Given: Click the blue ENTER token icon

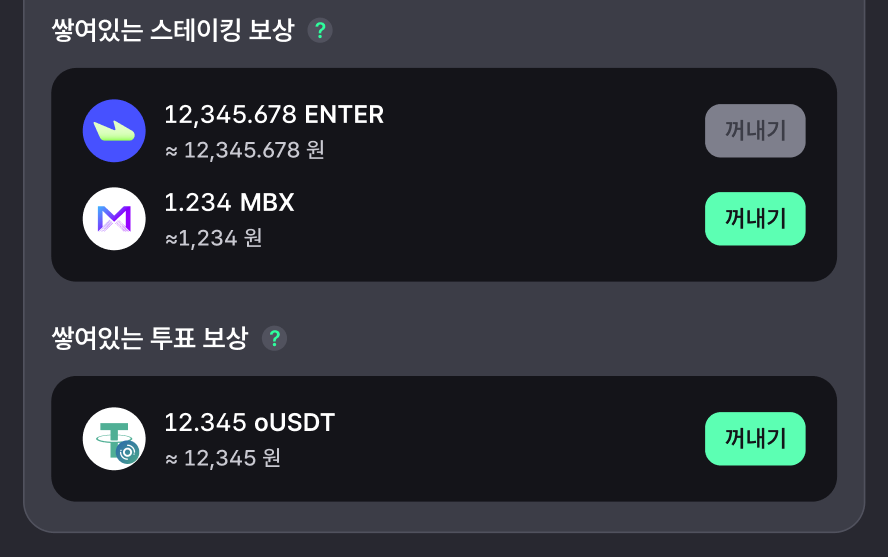Looking at the screenshot, I should click(114, 131).
